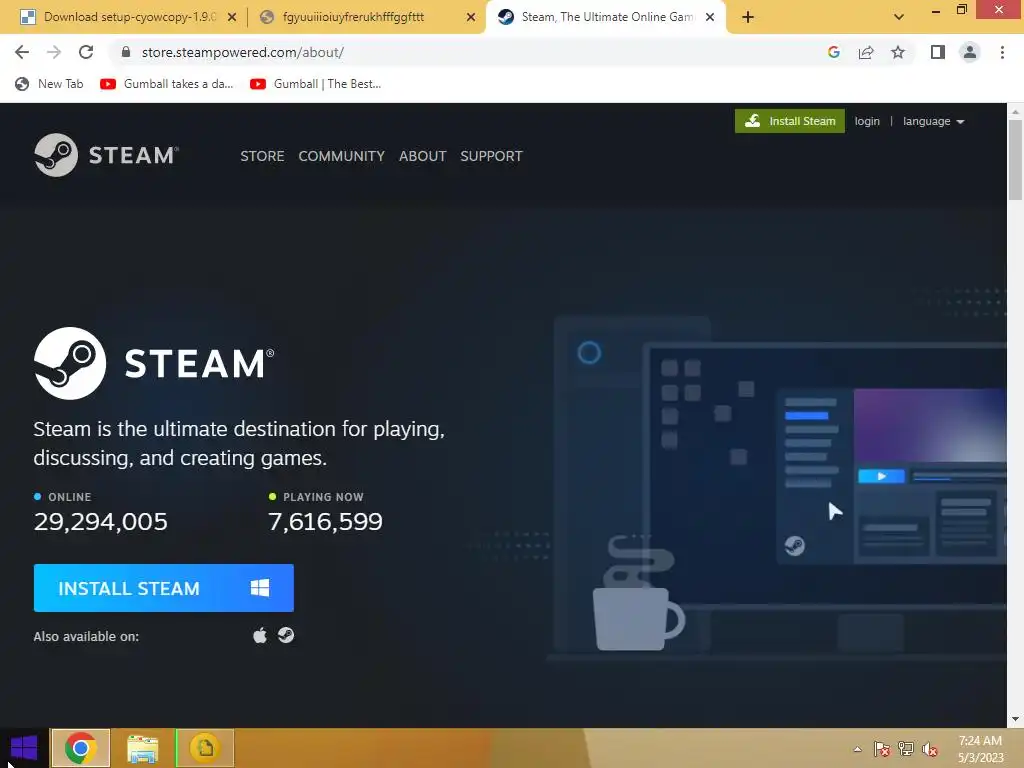Open the language dropdown
The height and width of the screenshot is (768, 1024).
[933, 121]
